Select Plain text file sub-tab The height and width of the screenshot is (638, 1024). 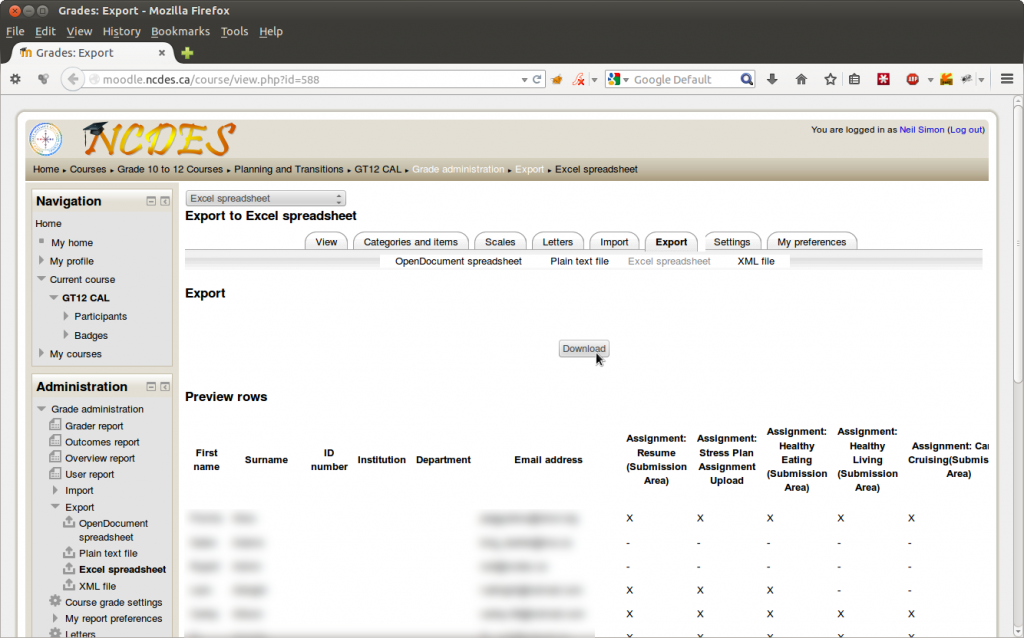click(579, 261)
